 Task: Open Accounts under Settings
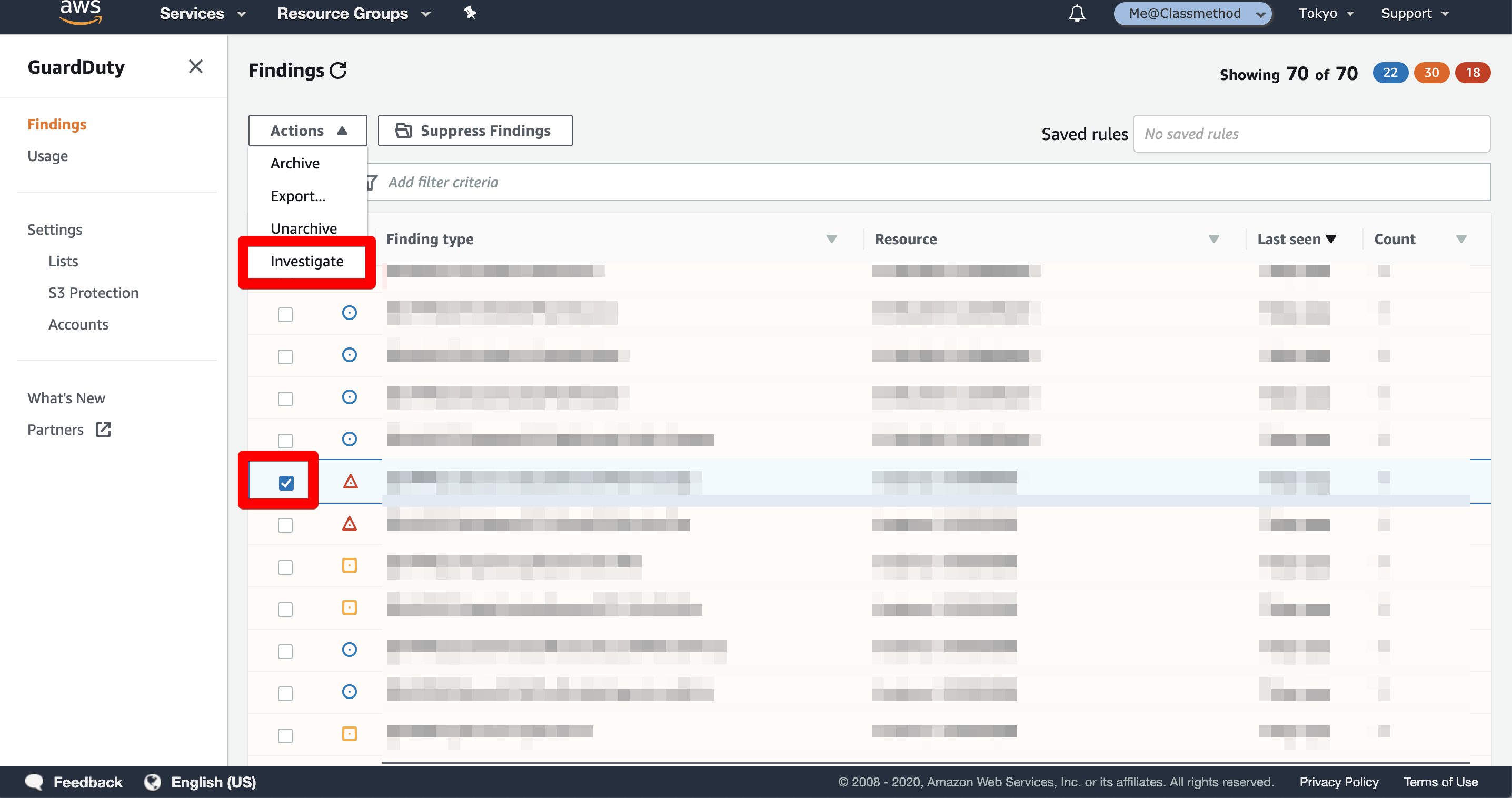click(78, 324)
